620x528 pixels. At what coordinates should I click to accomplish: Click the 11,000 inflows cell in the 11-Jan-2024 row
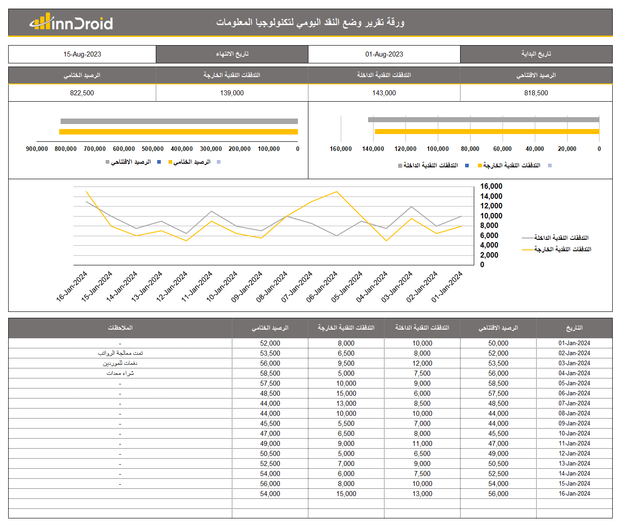(422, 444)
